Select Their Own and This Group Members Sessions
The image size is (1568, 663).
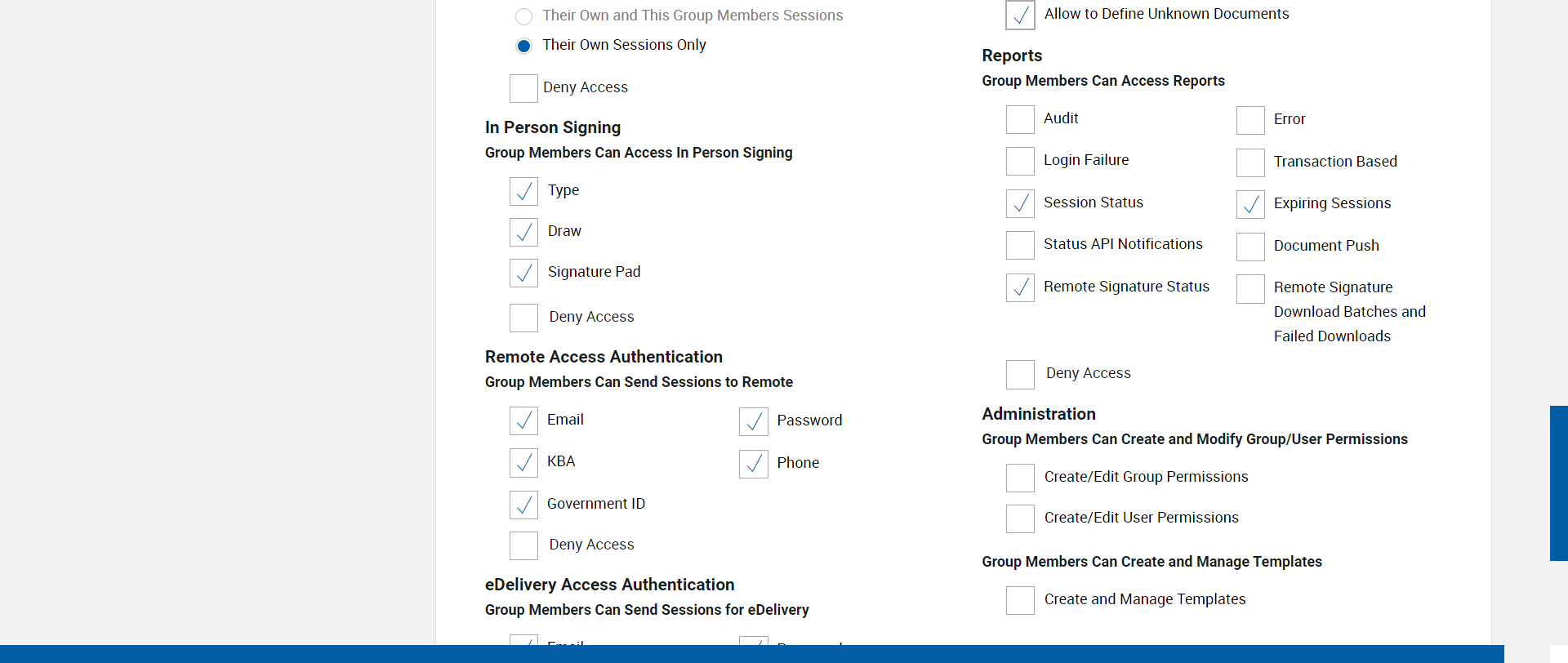(524, 16)
